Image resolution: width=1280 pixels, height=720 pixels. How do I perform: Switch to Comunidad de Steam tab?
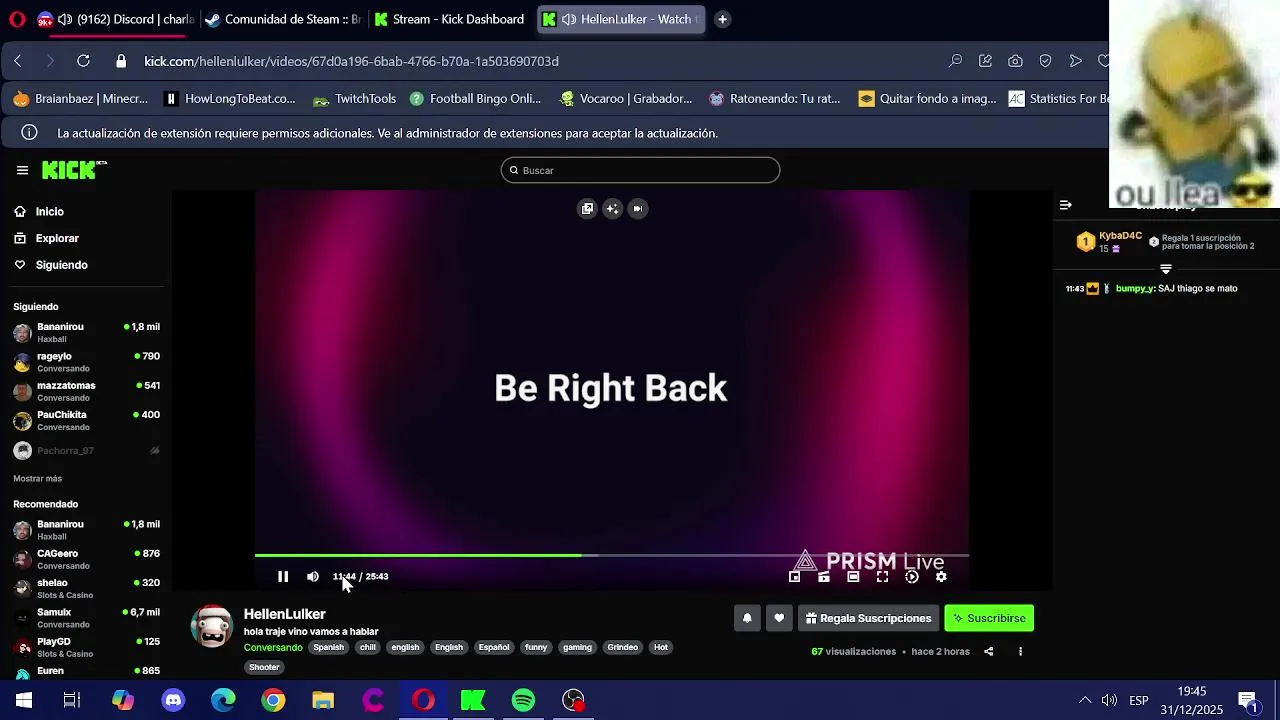(x=282, y=19)
